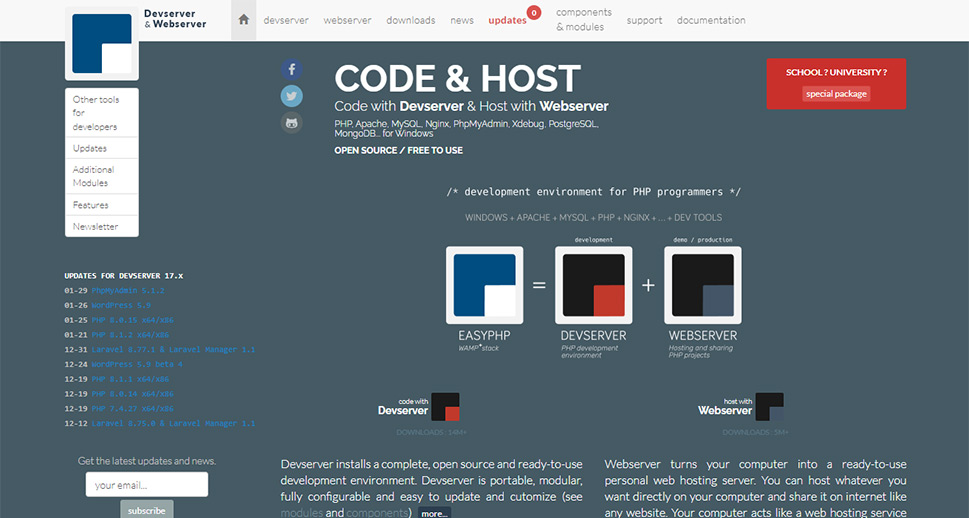
Task: Open the news menu item
Action: [x=462, y=20]
